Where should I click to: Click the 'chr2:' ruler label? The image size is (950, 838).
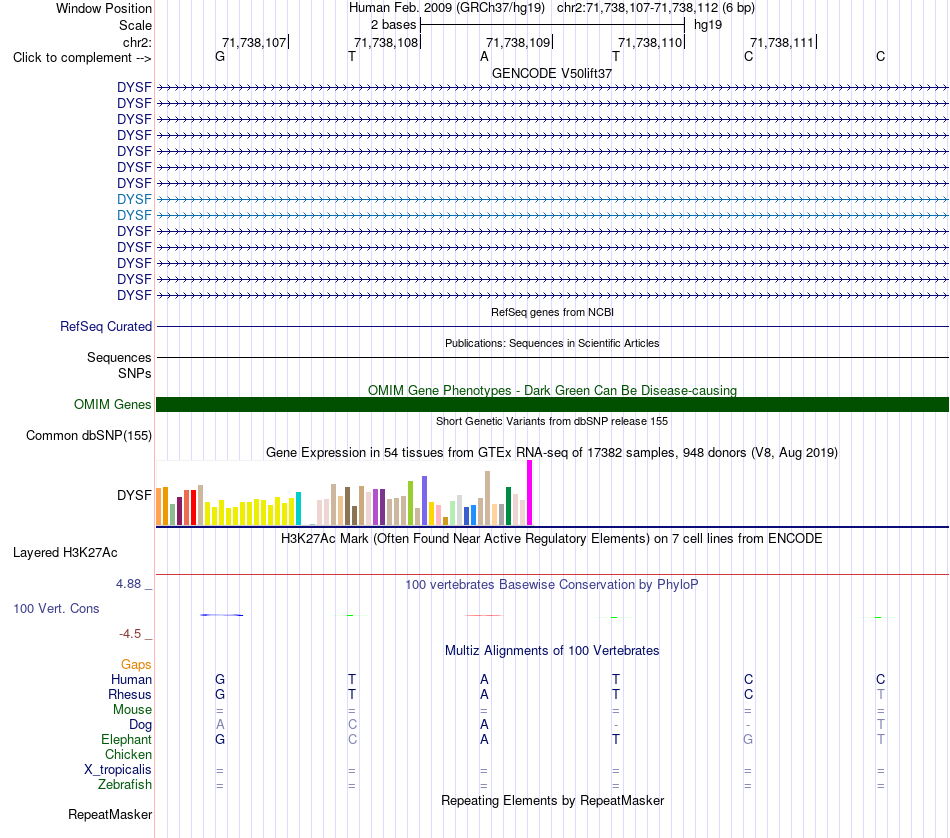click(137, 42)
